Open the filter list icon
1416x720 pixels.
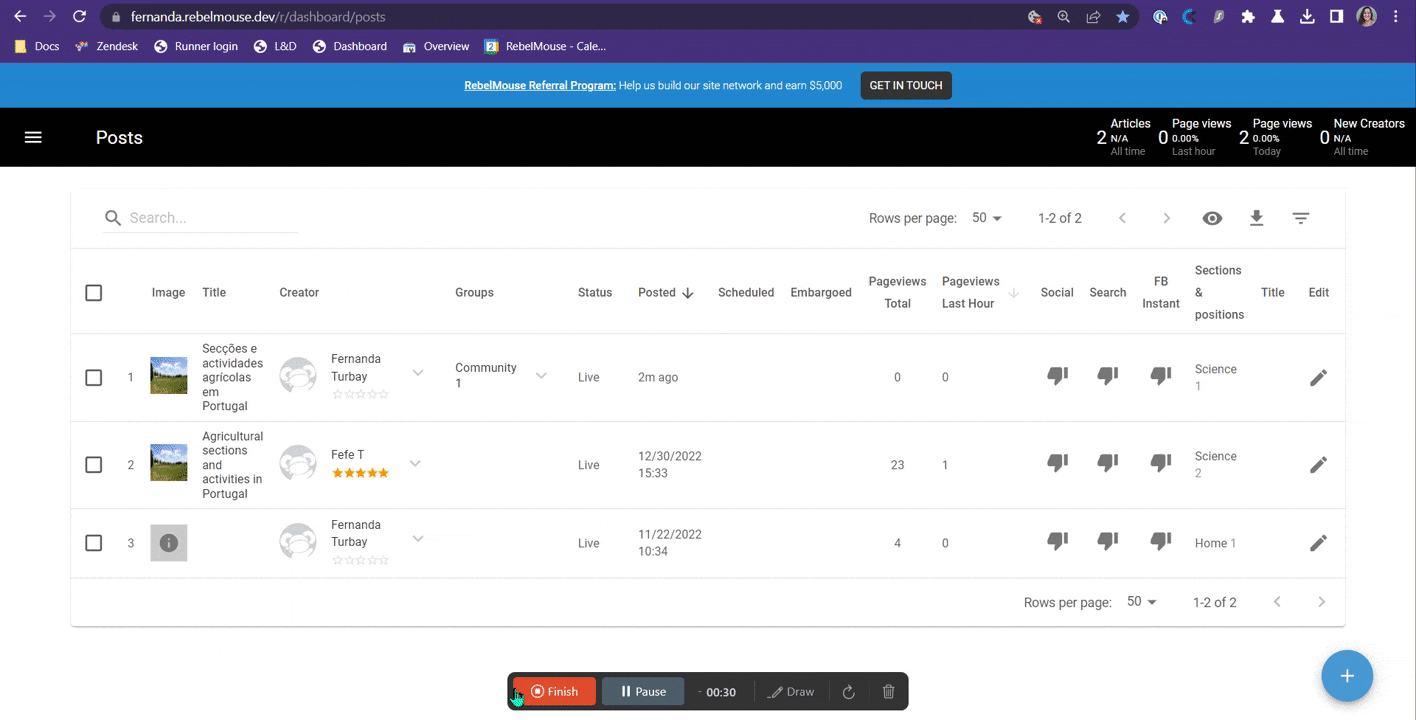(1300, 218)
